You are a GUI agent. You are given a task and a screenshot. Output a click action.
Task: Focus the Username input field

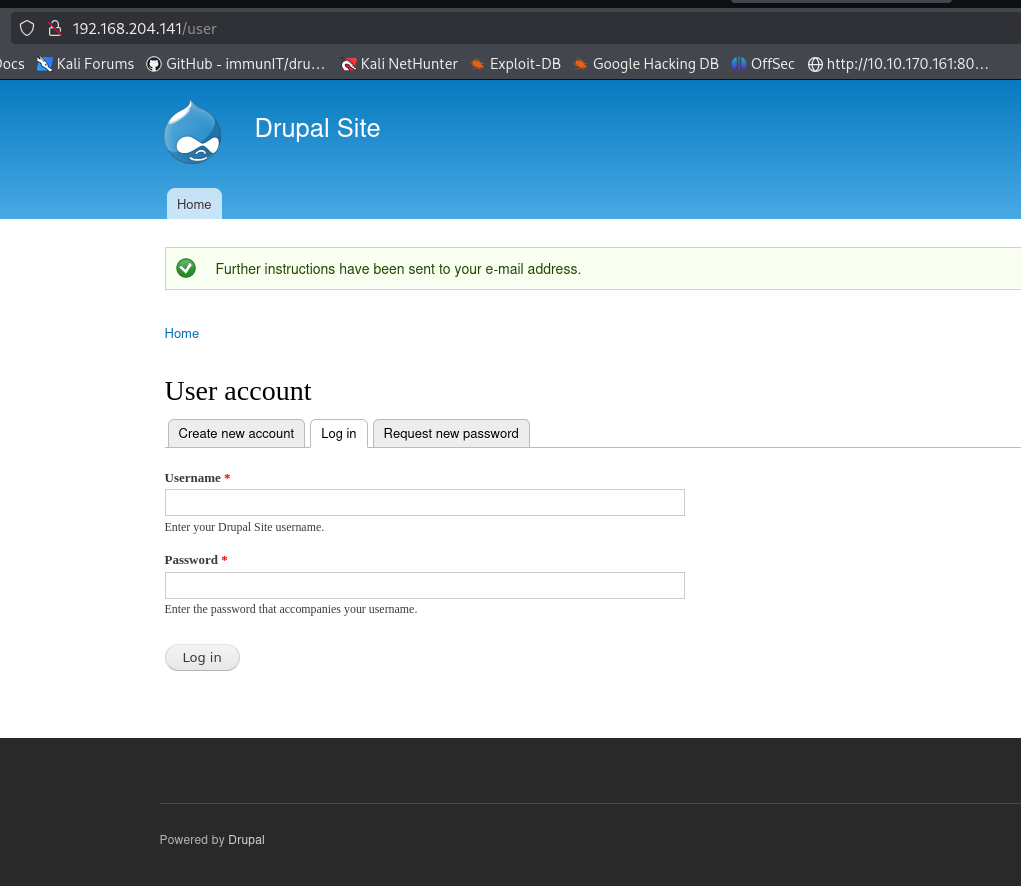pos(424,502)
